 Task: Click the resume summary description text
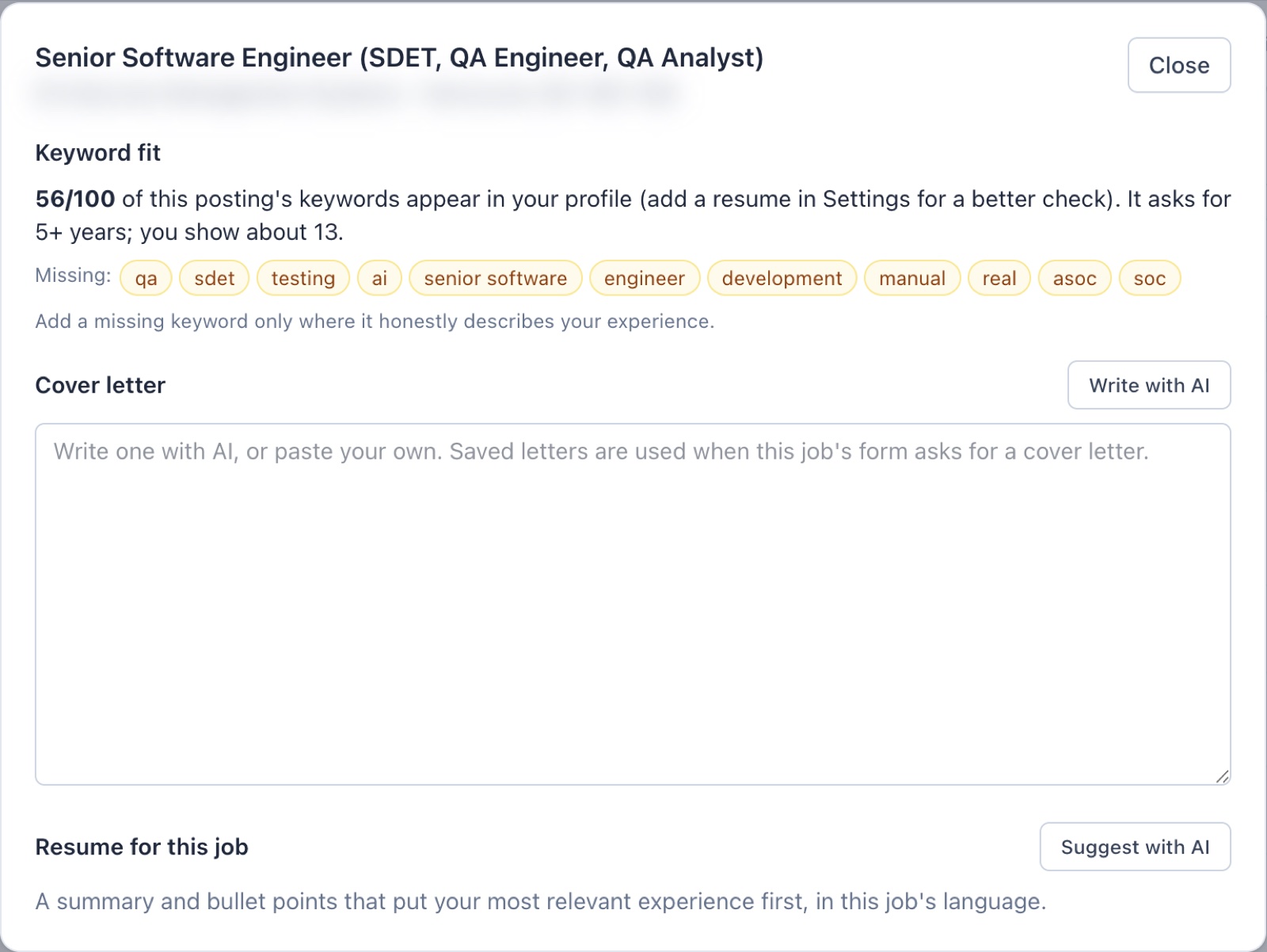click(541, 901)
